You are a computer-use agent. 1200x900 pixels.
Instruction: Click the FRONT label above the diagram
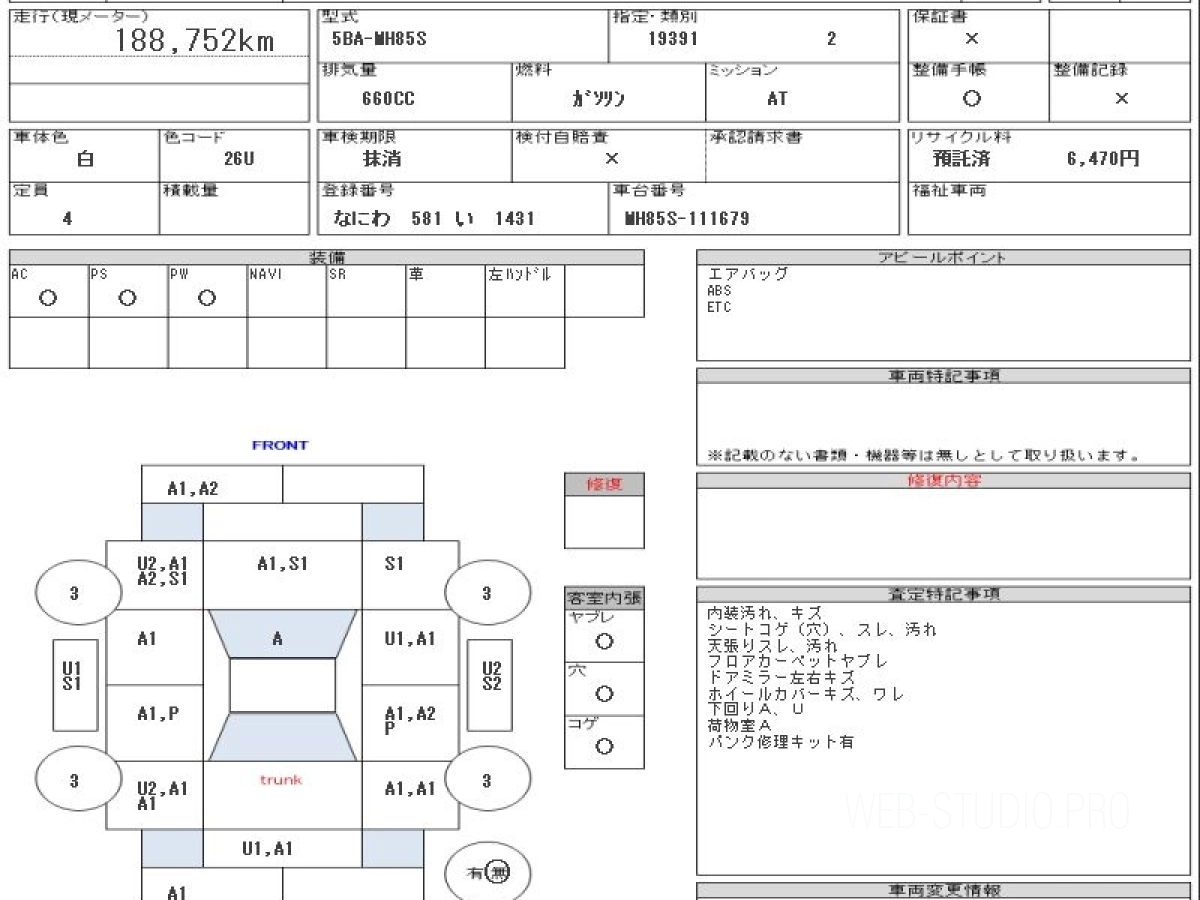pyautogui.click(x=280, y=445)
